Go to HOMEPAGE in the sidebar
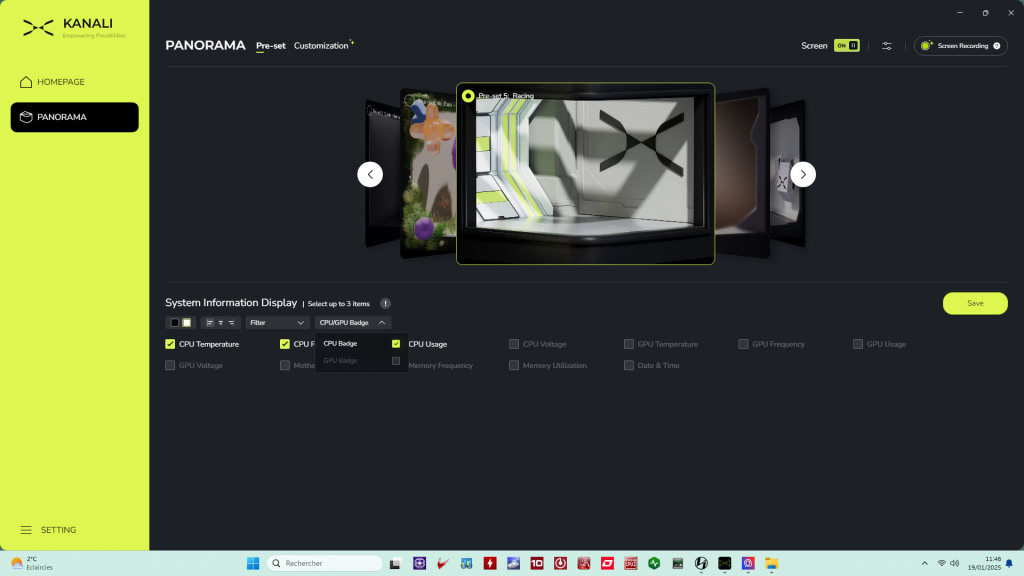 [x=61, y=82]
